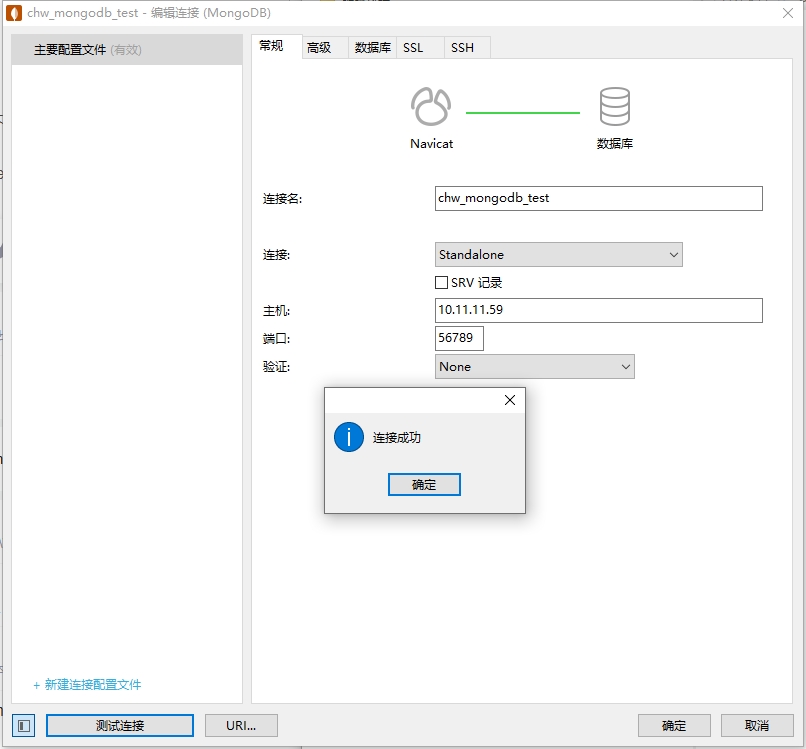Click the 端口: field label
806x749 pixels.
click(276, 338)
